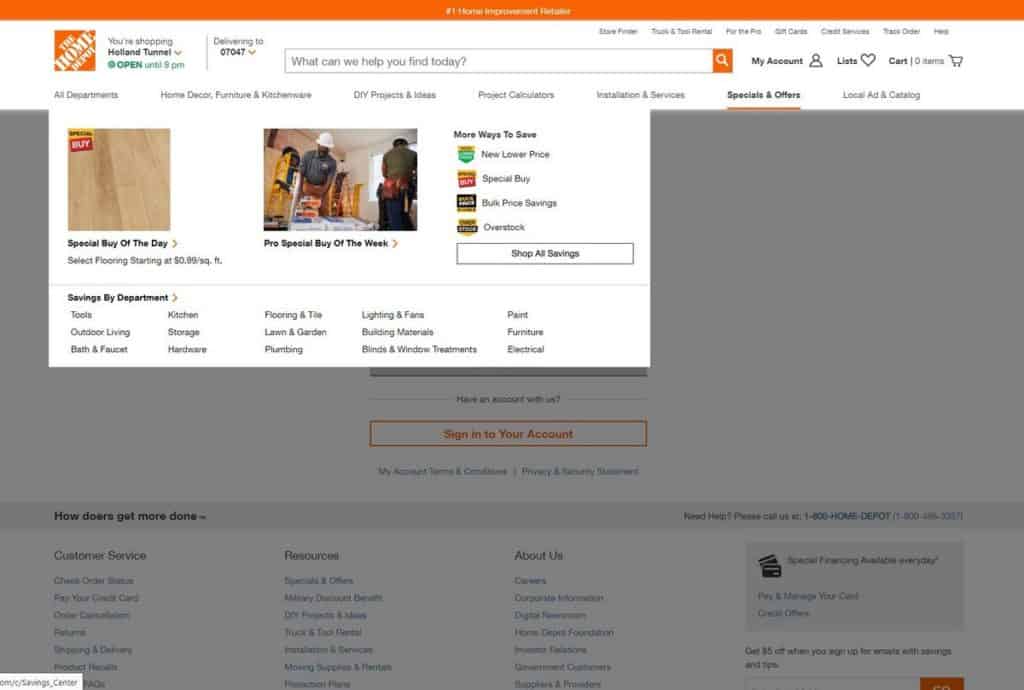Open Furniture savings department
Image resolution: width=1024 pixels, height=690 pixels.
point(526,332)
